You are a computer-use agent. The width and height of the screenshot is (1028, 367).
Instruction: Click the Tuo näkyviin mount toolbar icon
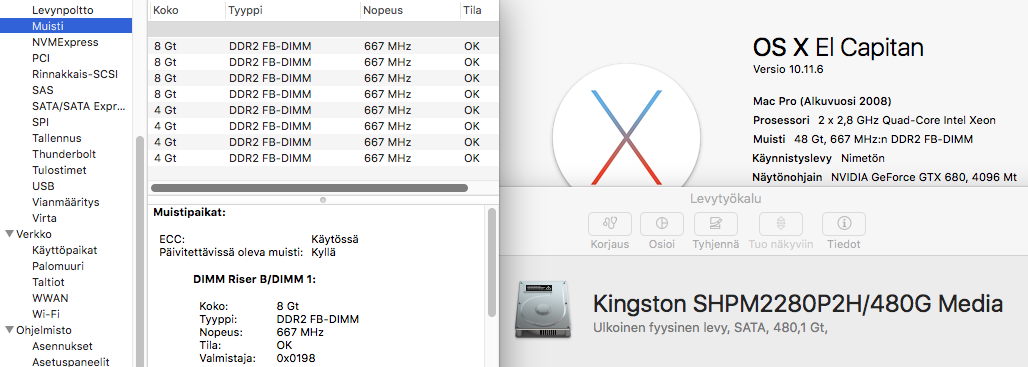(x=780, y=224)
